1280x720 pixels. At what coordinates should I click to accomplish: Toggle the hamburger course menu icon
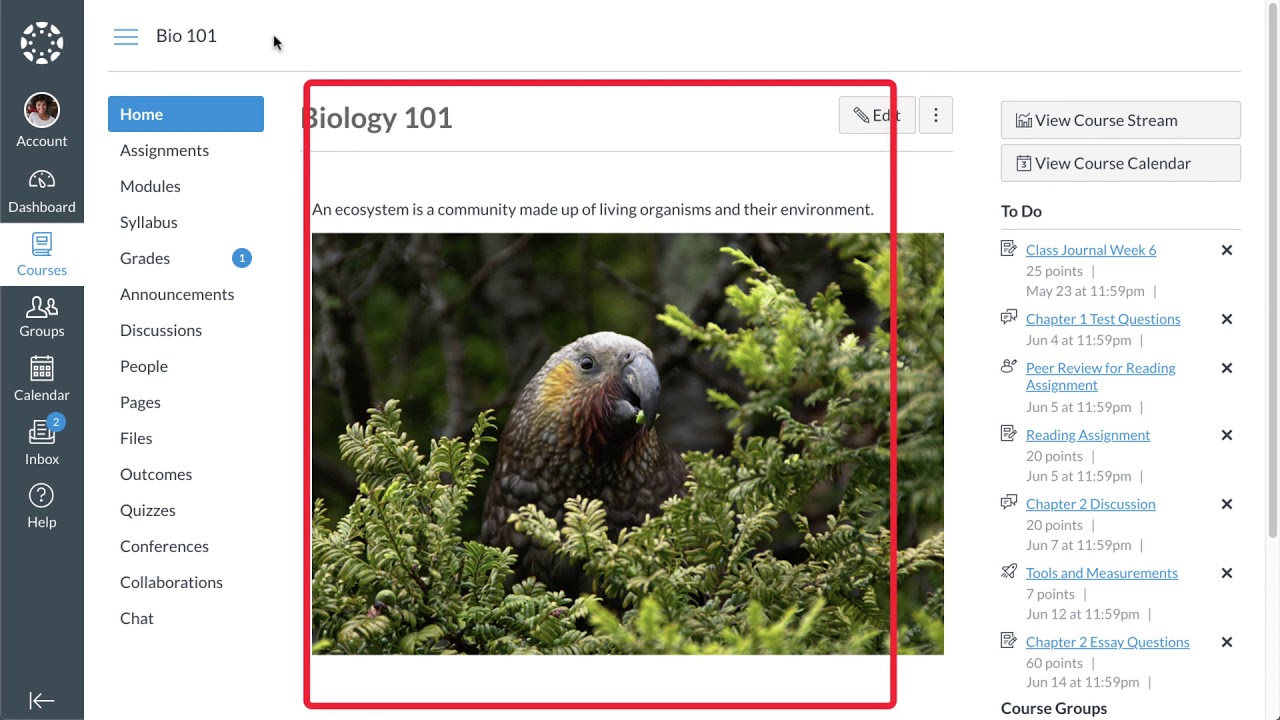point(126,37)
